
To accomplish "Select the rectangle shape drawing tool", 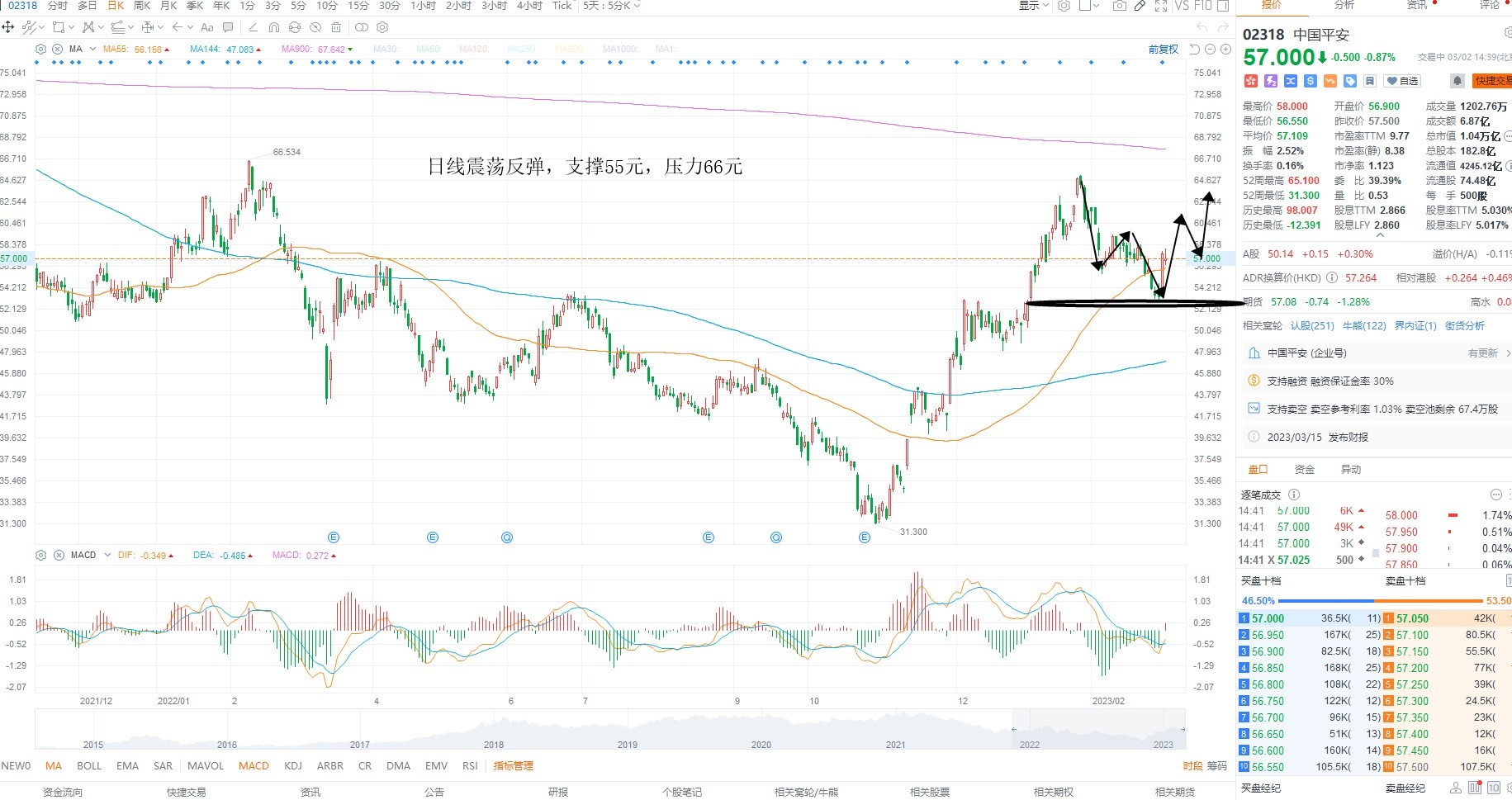I will click(59, 27).
